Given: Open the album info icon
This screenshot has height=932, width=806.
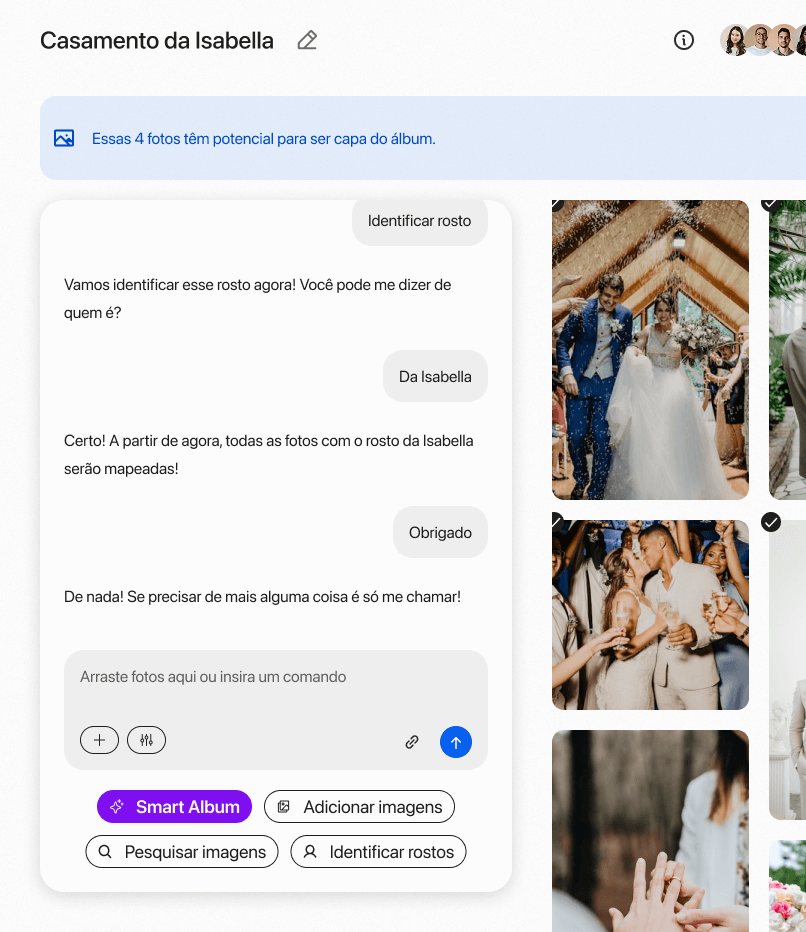Looking at the screenshot, I should point(684,41).
